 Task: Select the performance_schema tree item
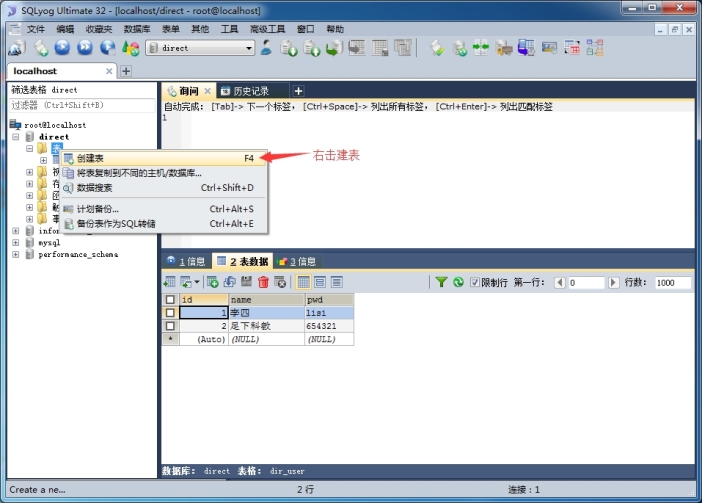78,254
